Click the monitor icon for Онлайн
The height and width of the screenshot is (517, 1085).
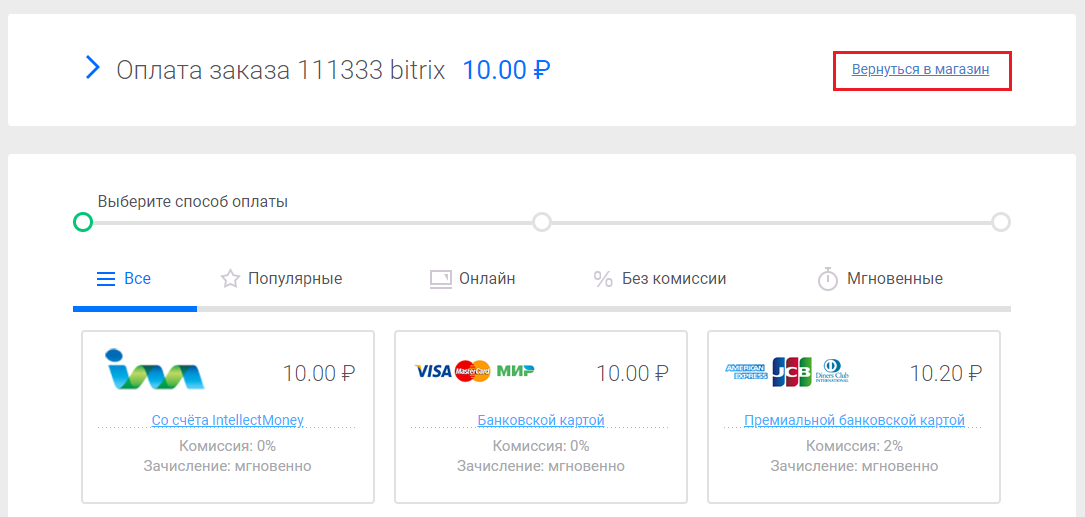[440, 279]
